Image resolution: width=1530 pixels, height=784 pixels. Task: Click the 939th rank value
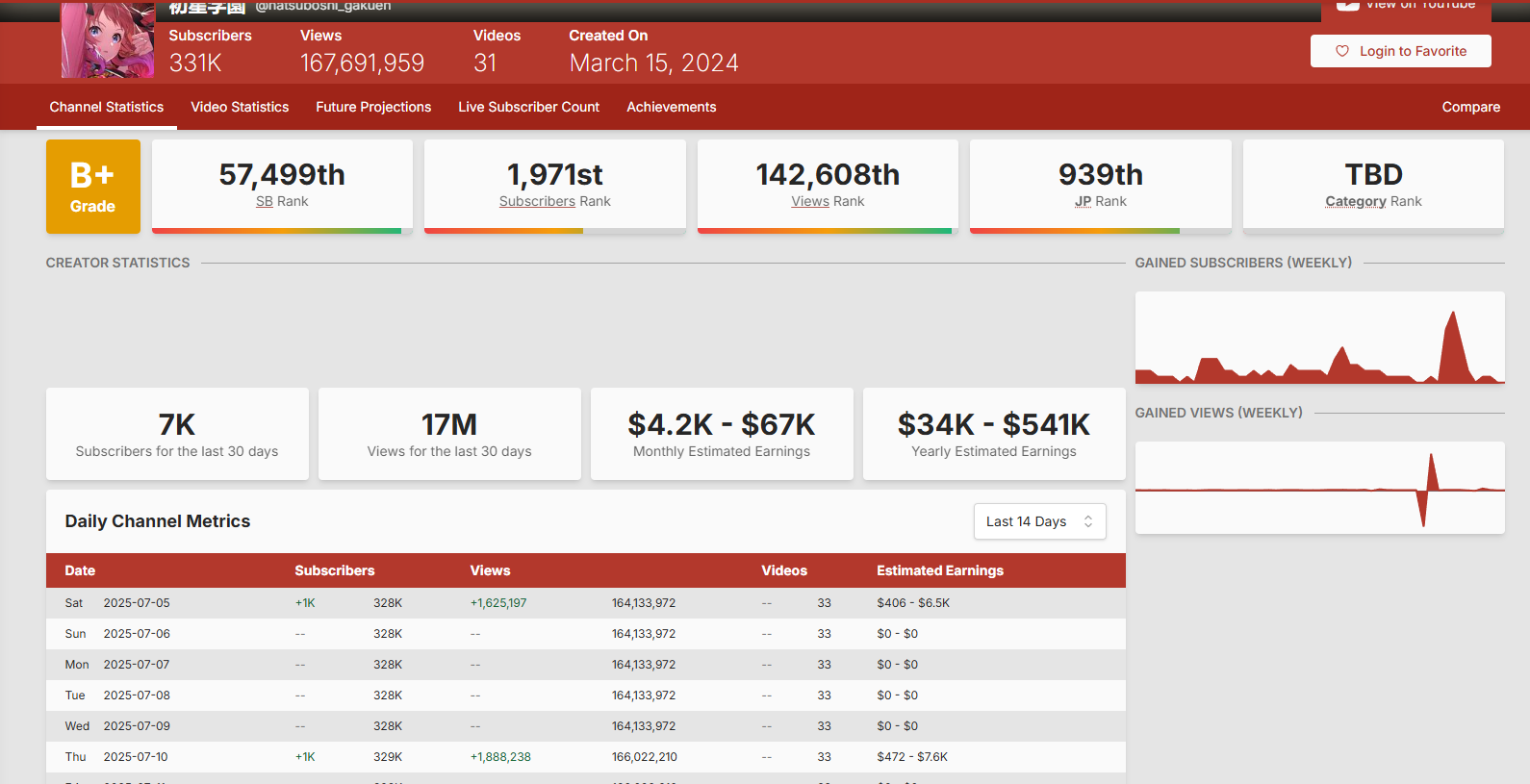(x=1101, y=174)
